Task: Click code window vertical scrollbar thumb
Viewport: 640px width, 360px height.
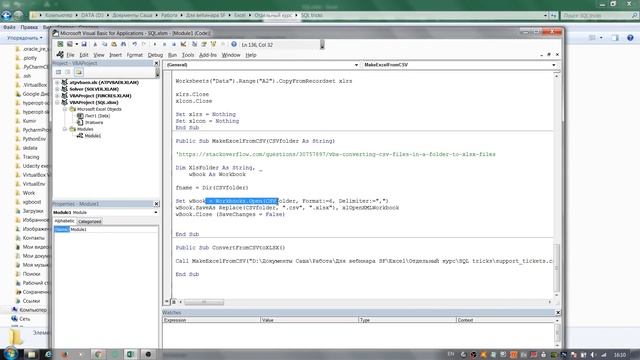Action: 556,267
